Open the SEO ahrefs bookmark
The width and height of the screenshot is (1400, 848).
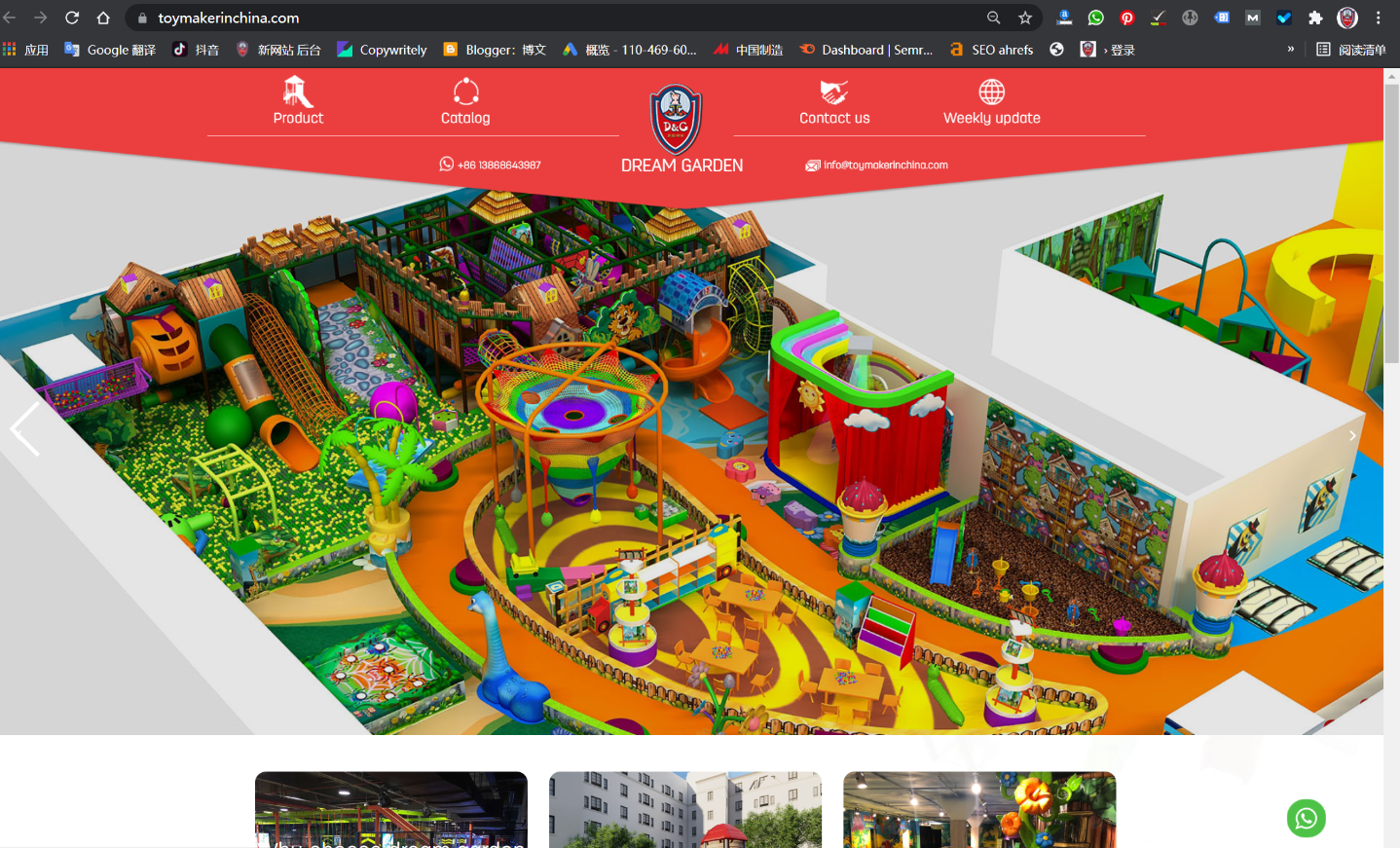991,50
